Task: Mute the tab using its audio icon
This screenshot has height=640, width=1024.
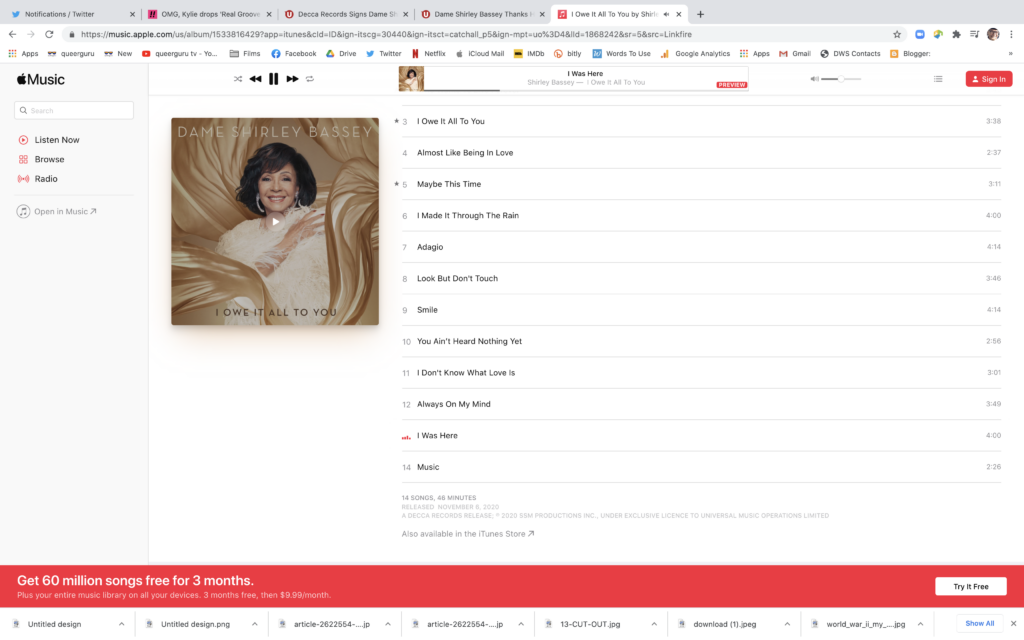Action: (666, 14)
